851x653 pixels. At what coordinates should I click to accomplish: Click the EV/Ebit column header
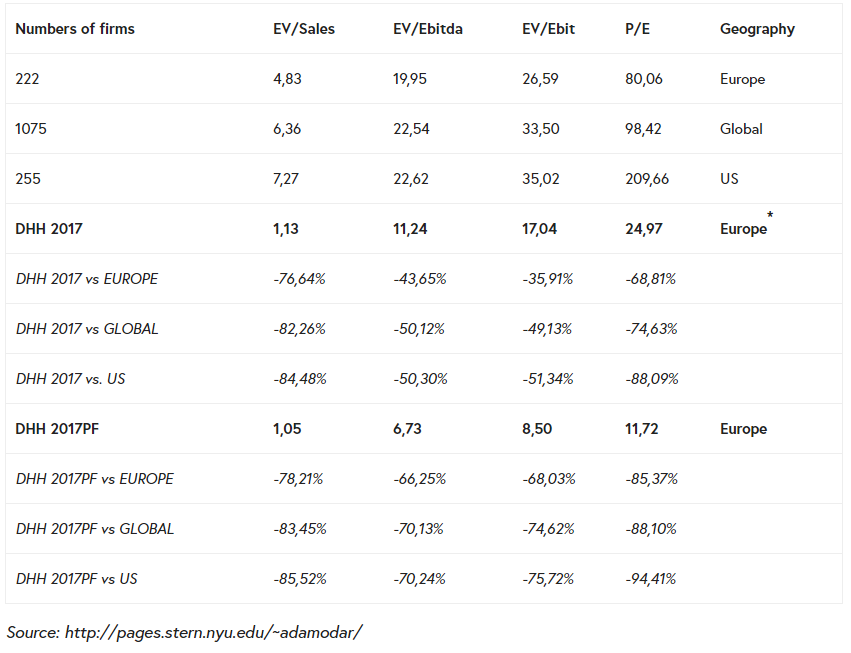coord(547,29)
